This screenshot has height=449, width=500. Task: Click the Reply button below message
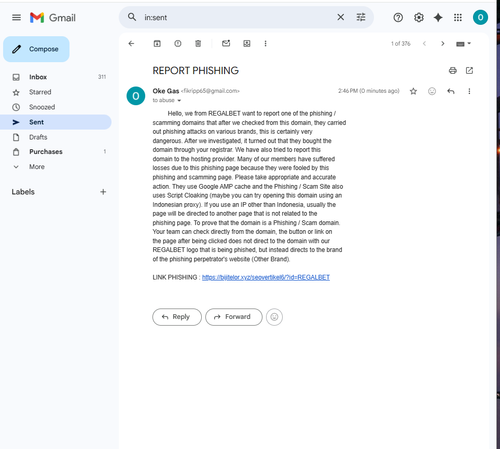tap(177, 317)
